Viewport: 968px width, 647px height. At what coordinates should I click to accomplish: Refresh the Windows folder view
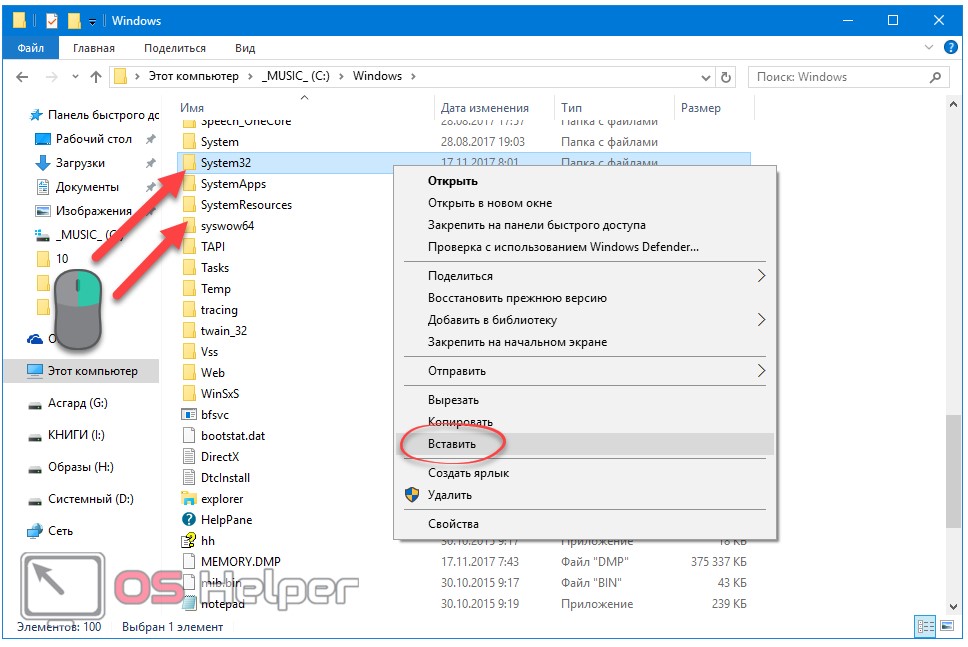coord(727,77)
